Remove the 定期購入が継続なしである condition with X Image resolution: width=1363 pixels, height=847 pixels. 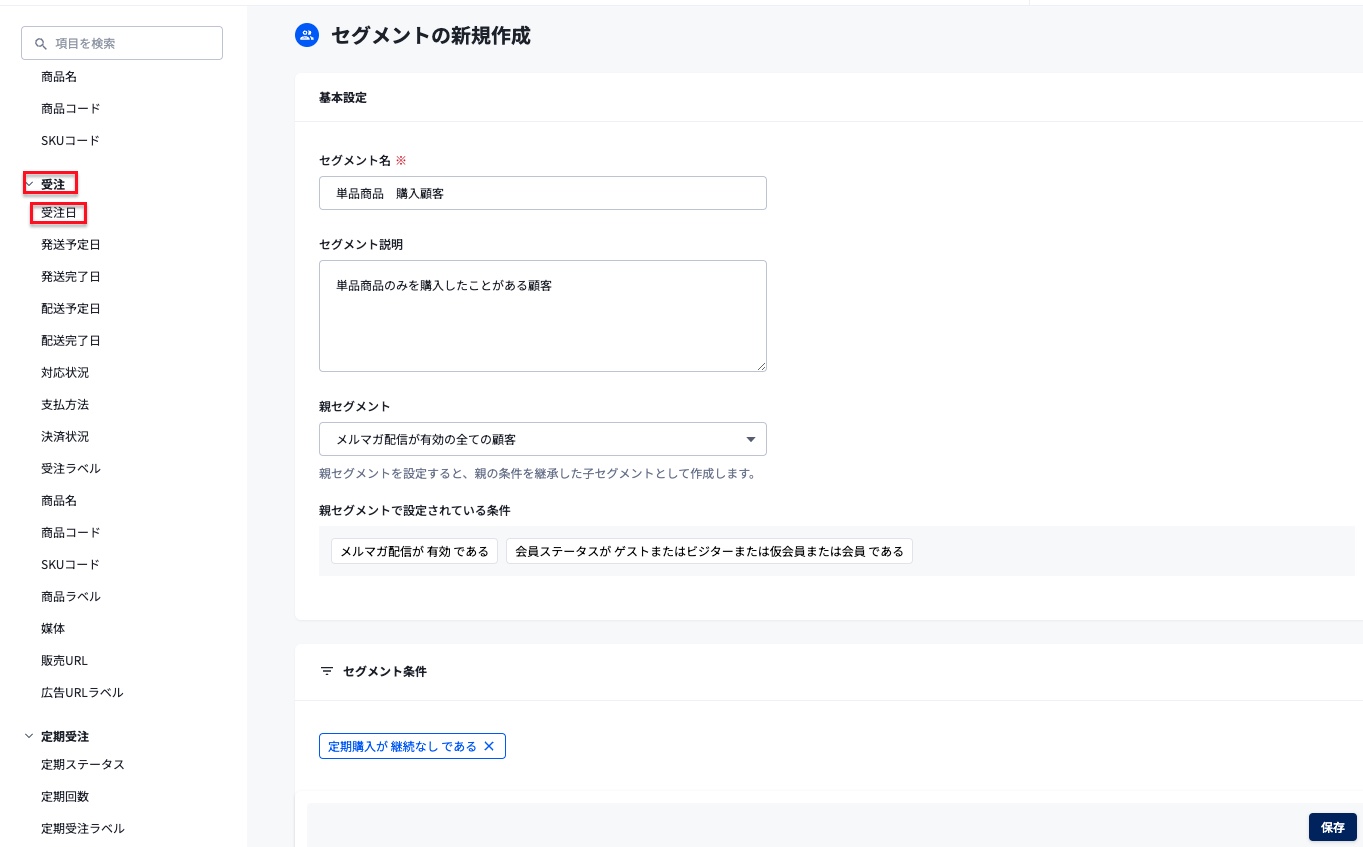pyautogui.click(x=489, y=746)
